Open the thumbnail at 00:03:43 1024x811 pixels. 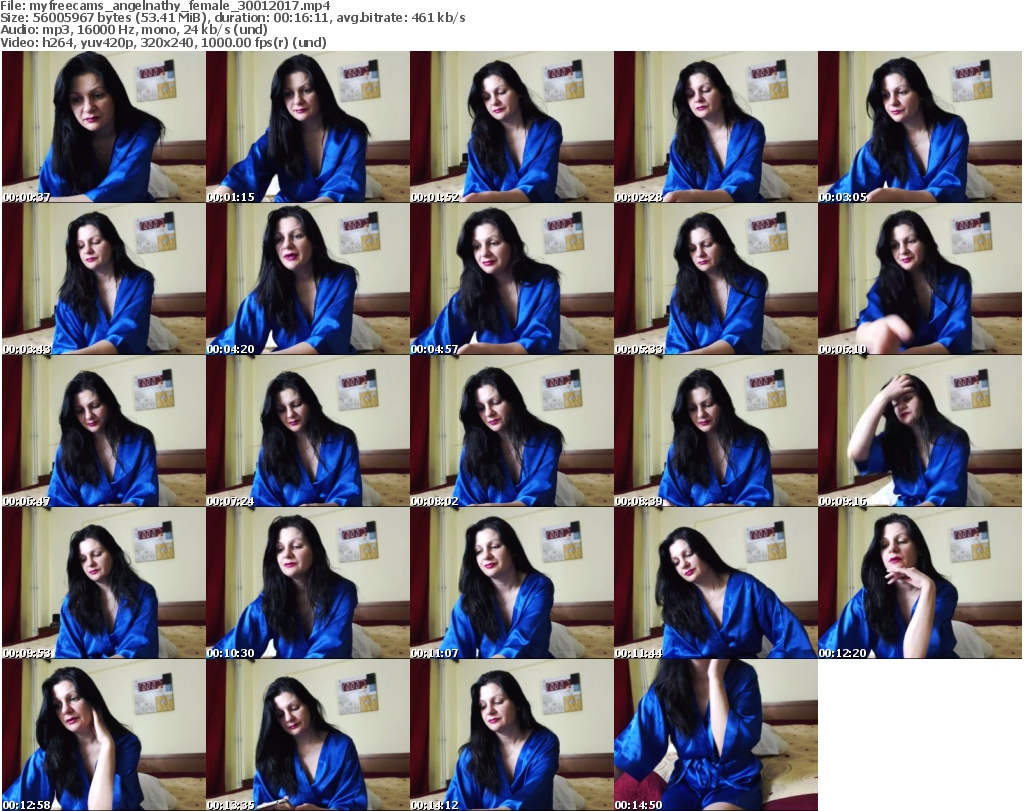104,279
